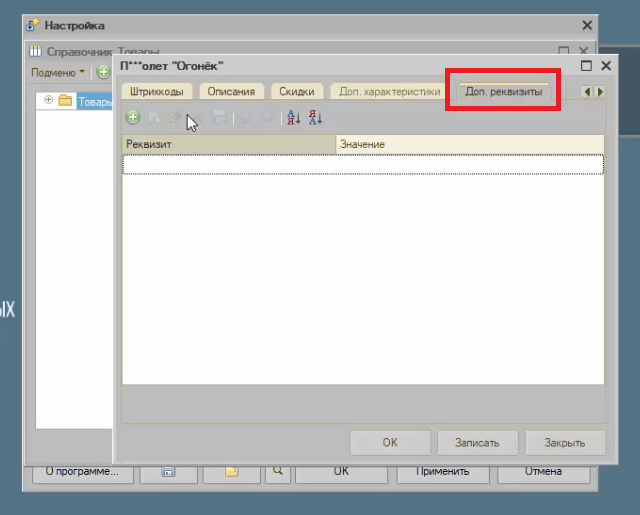Click the green Add attribute icon
The width and height of the screenshot is (640, 515).
point(132,118)
